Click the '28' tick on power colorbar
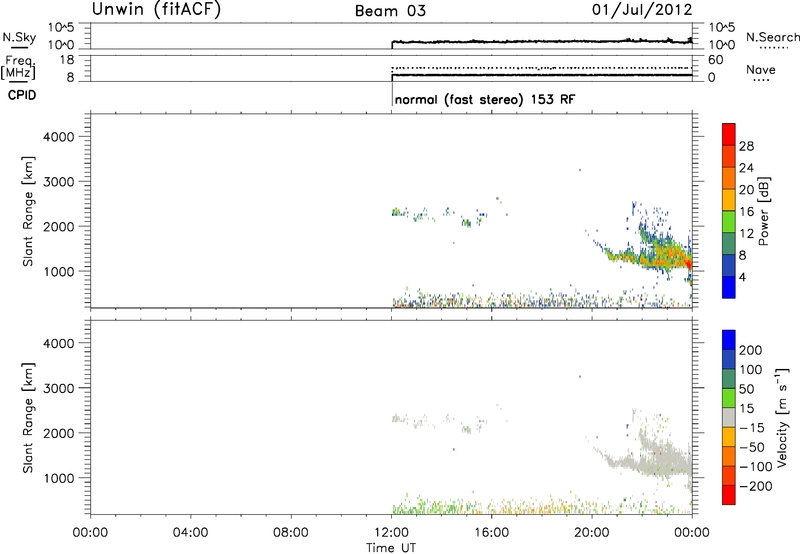The height and width of the screenshot is (554, 800). [746, 146]
